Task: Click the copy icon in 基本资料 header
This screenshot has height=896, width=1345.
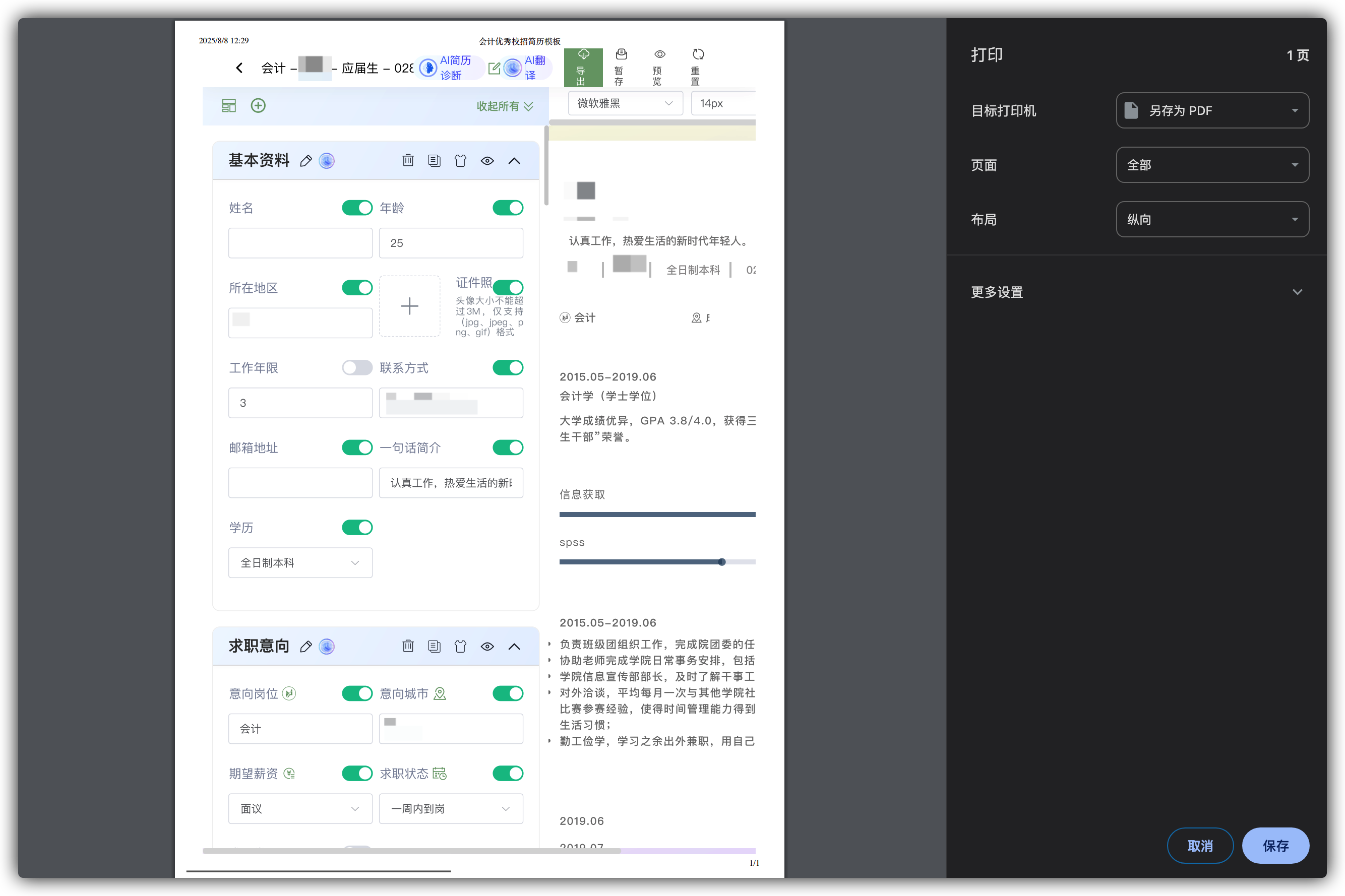Action: click(434, 161)
